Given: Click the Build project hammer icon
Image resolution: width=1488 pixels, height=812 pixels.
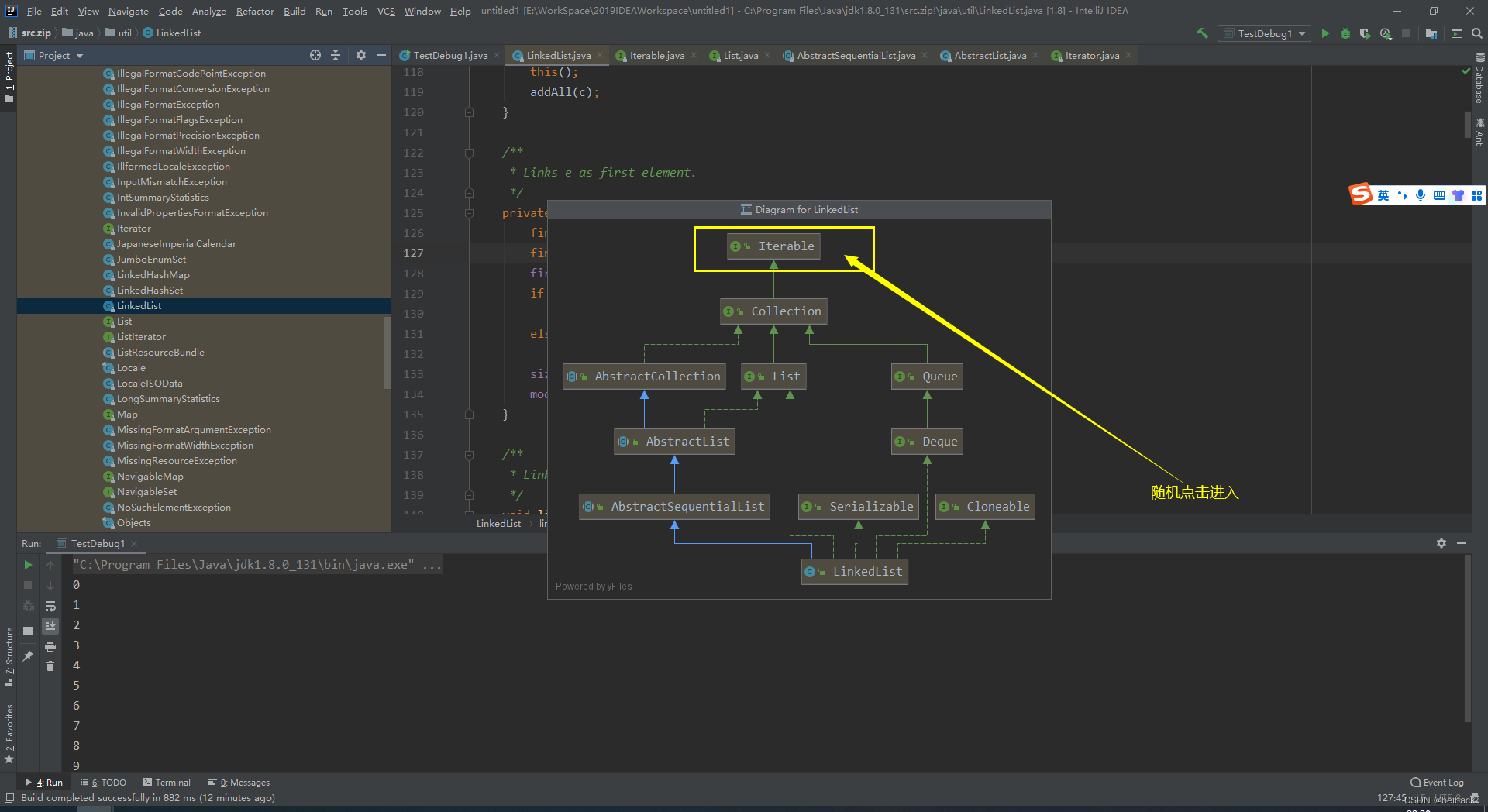Looking at the screenshot, I should point(1202,33).
